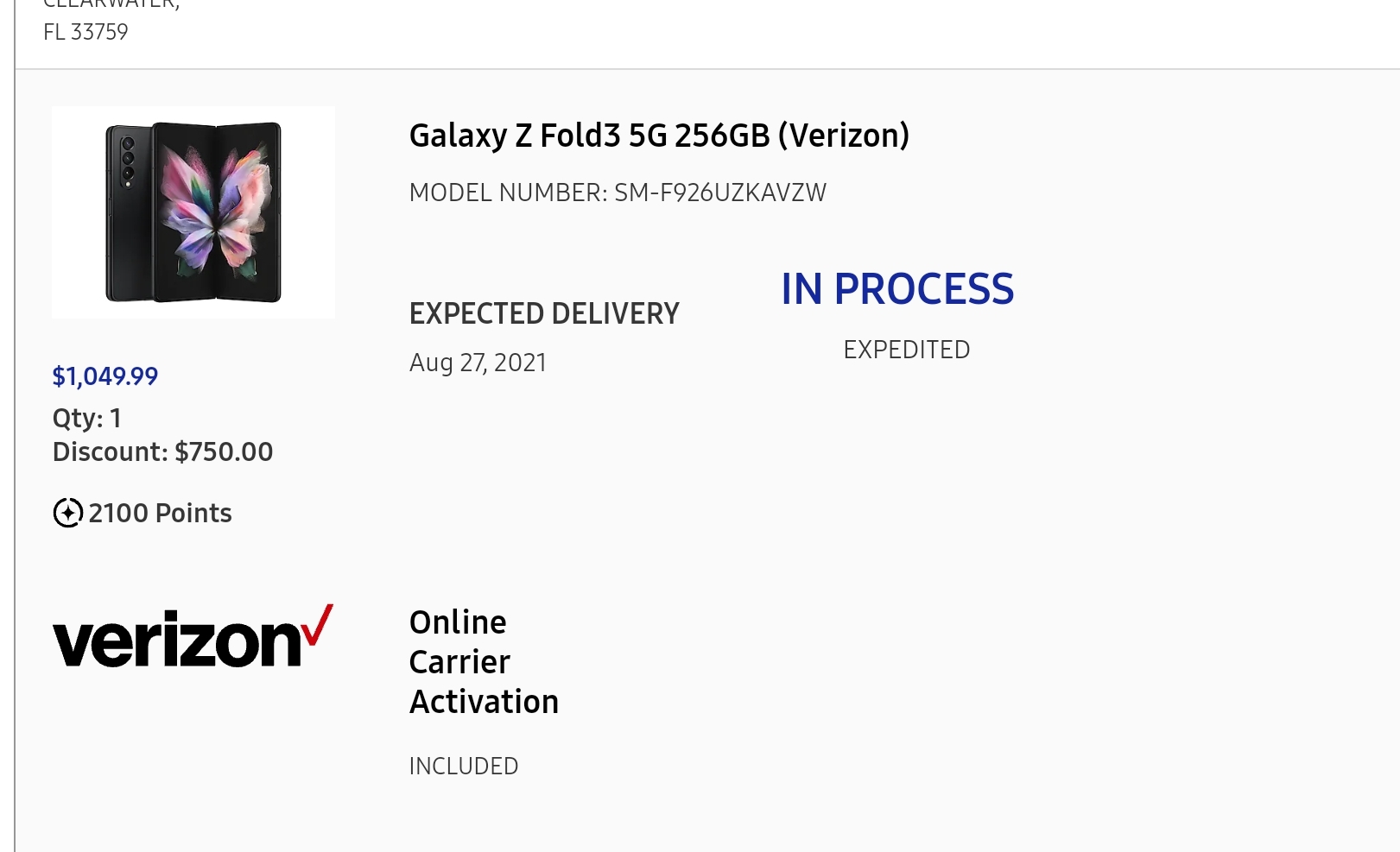1400x852 pixels.
Task: Click the butterfly wallpaper on phone image
Action: click(217, 211)
